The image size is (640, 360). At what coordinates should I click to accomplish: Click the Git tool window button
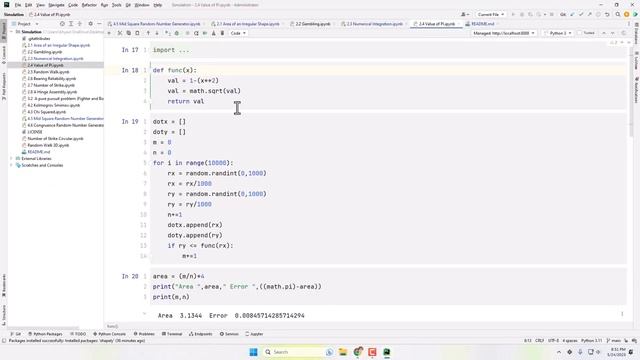click(16, 334)
